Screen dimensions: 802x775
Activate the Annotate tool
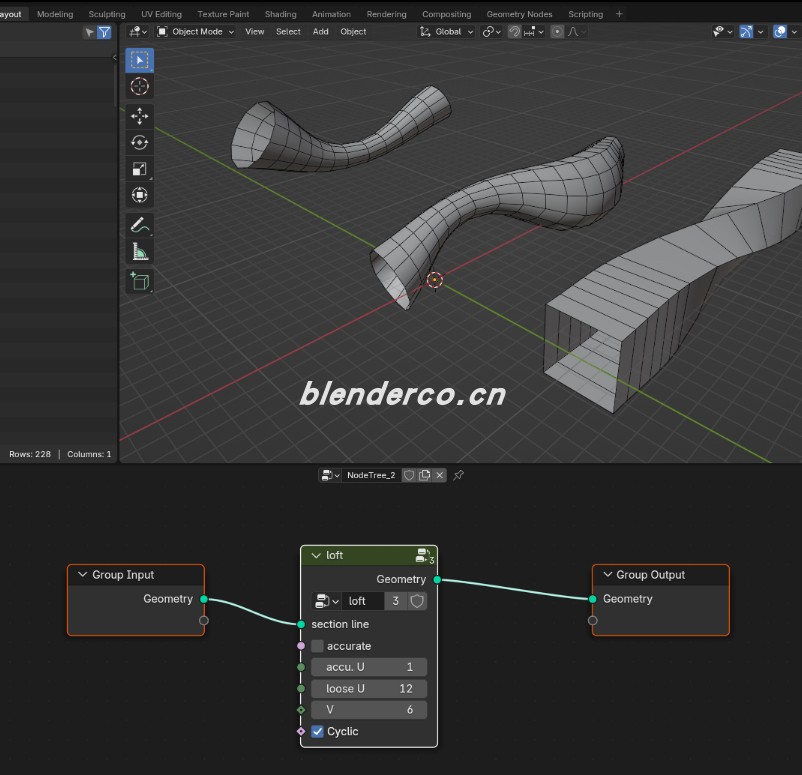pos(139,225)
